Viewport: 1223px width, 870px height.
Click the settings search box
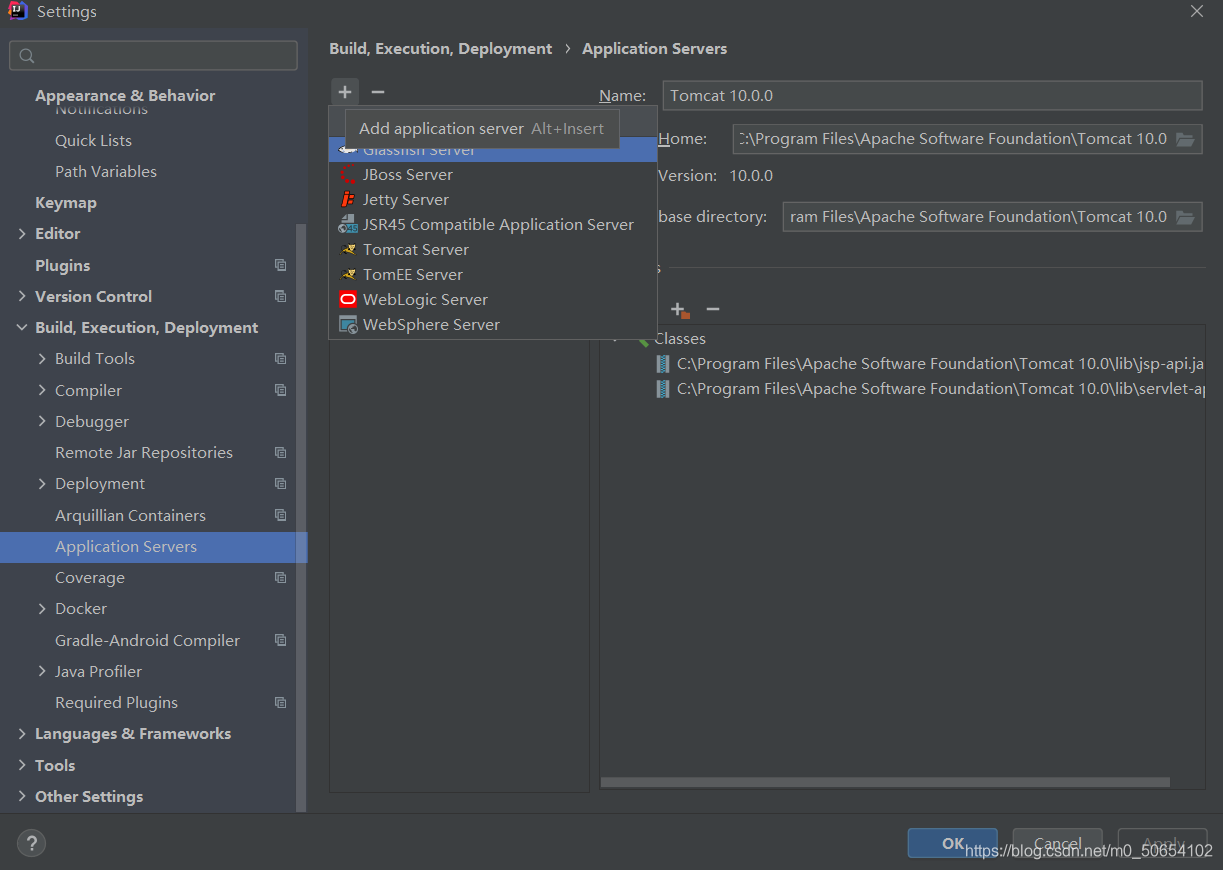pos(153,56)
